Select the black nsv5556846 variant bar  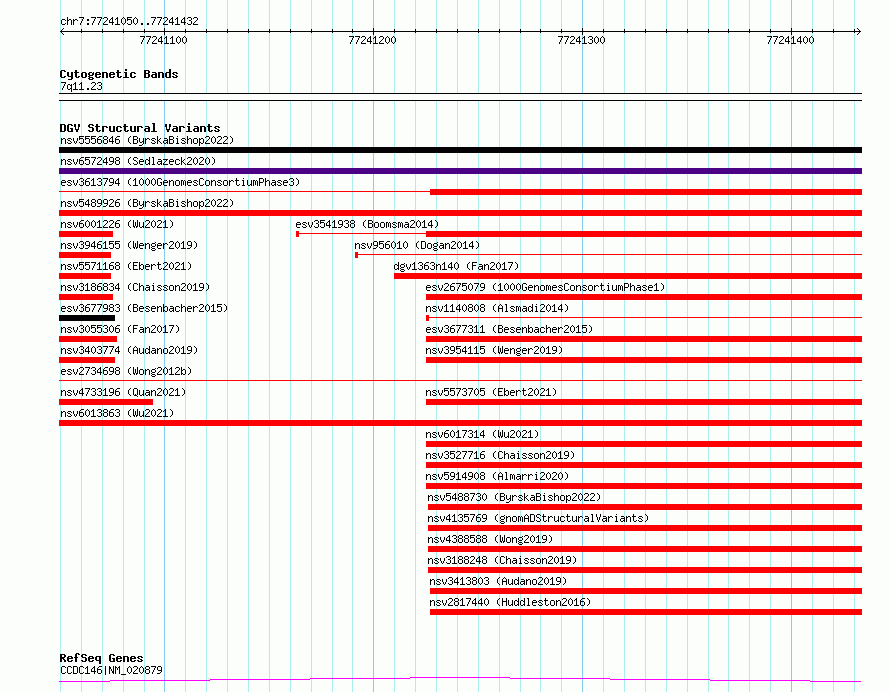point(460,150)
